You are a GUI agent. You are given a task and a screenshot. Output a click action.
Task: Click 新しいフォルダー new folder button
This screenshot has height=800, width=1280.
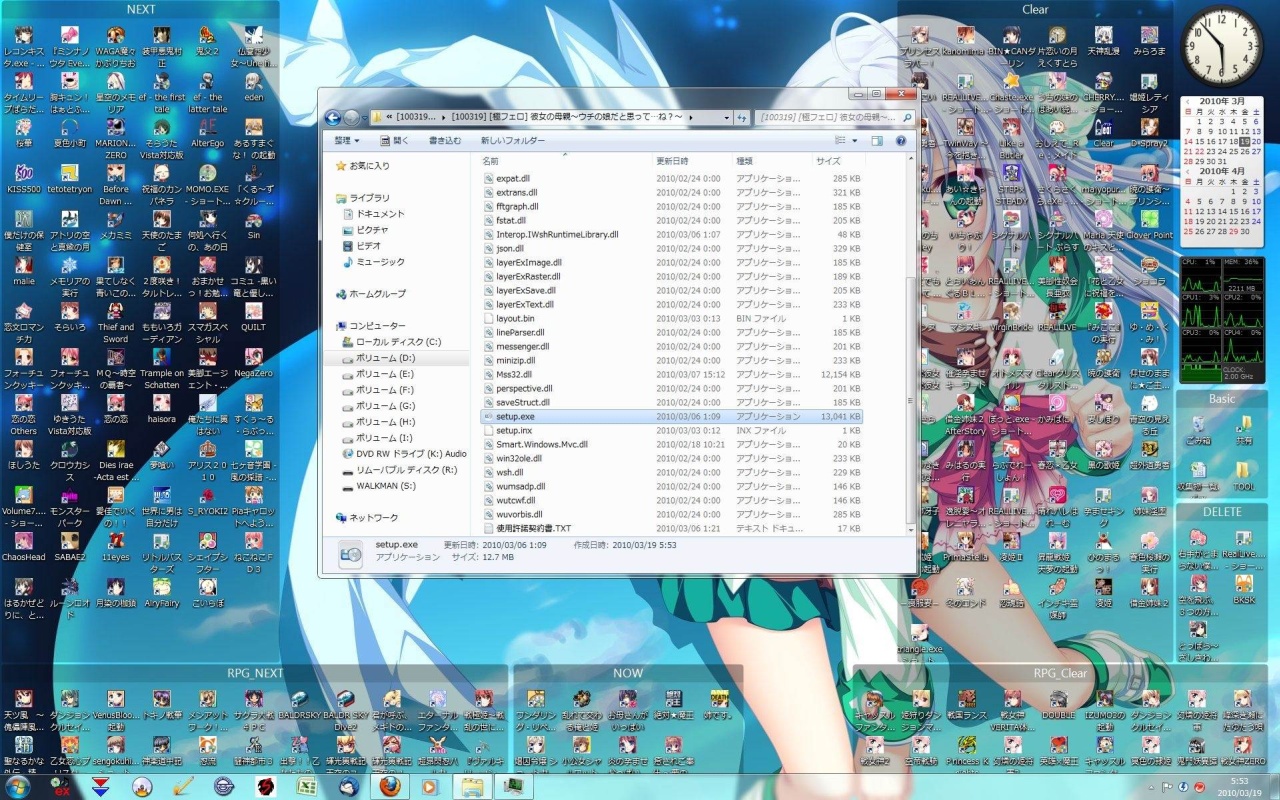point(513,141)
